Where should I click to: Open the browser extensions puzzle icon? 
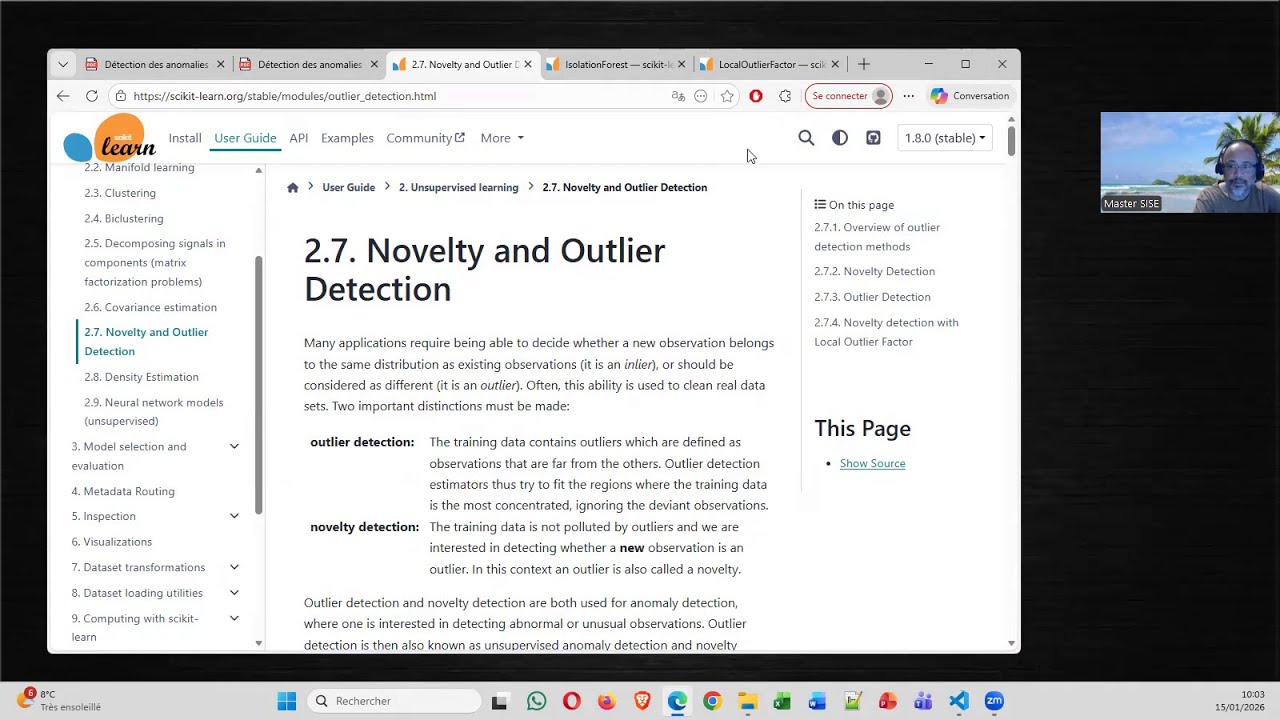(x=785, y=96)
